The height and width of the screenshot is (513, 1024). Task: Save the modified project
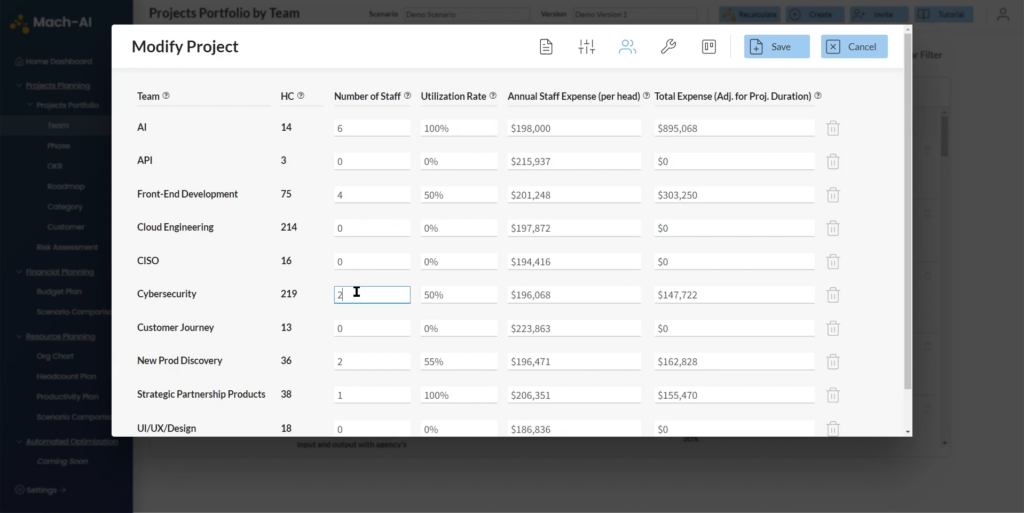[776, 46]
